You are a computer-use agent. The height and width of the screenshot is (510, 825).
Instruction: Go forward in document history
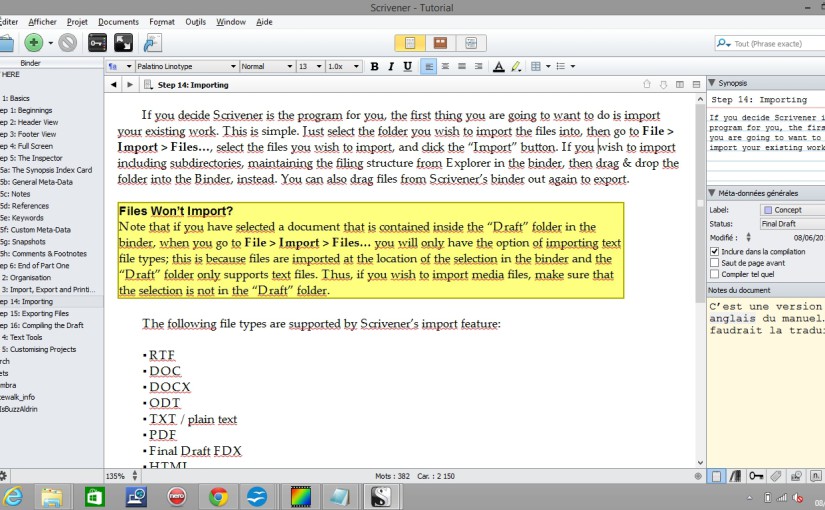click(x=130, y=85)
